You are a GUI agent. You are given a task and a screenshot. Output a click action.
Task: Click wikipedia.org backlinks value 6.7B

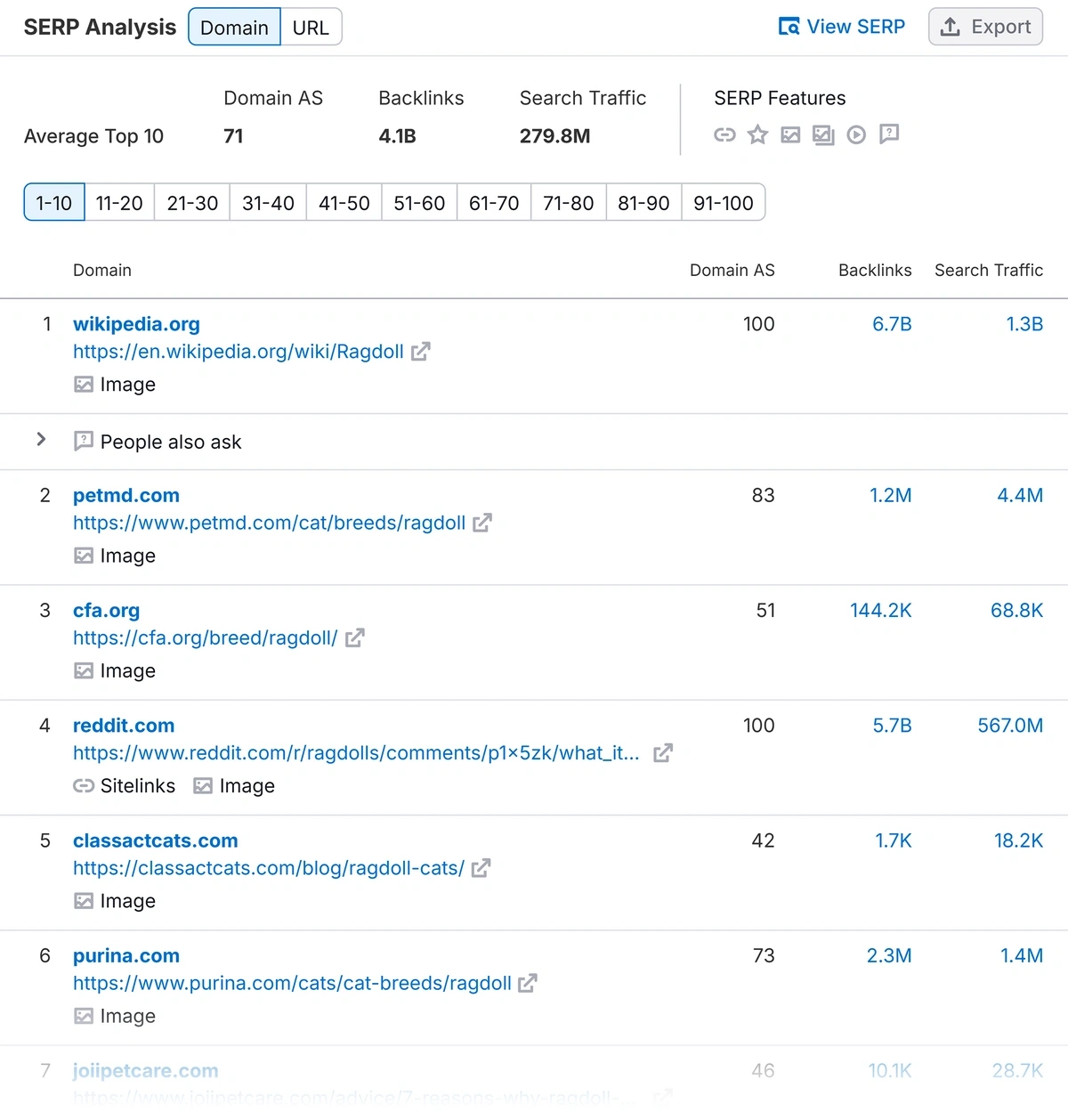click(x=892, y=324)
